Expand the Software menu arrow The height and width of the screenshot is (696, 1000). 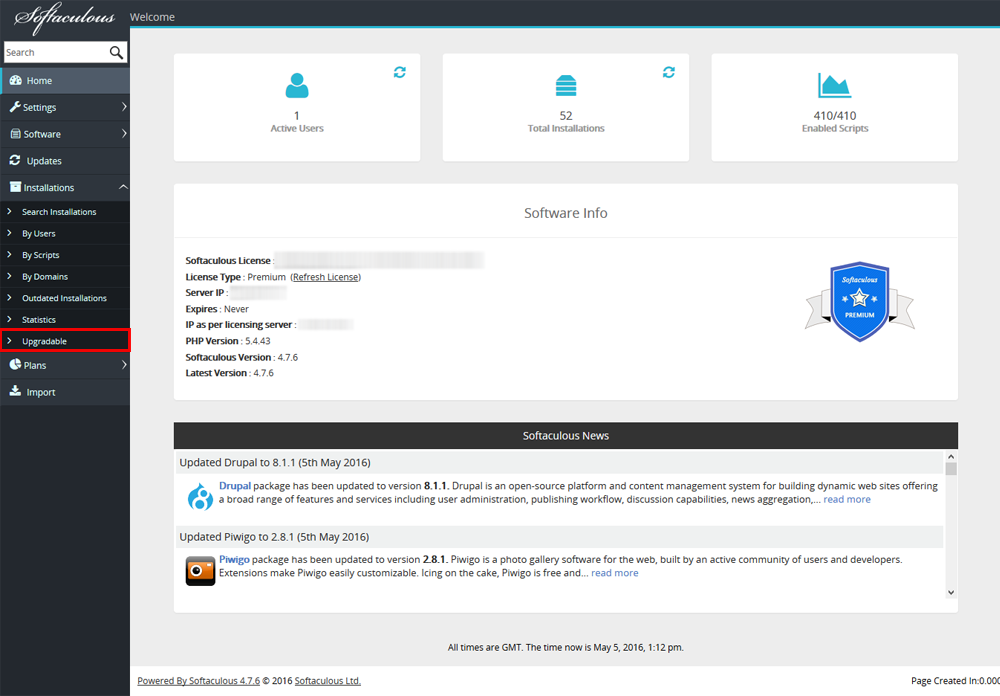[x=124, y=133]
